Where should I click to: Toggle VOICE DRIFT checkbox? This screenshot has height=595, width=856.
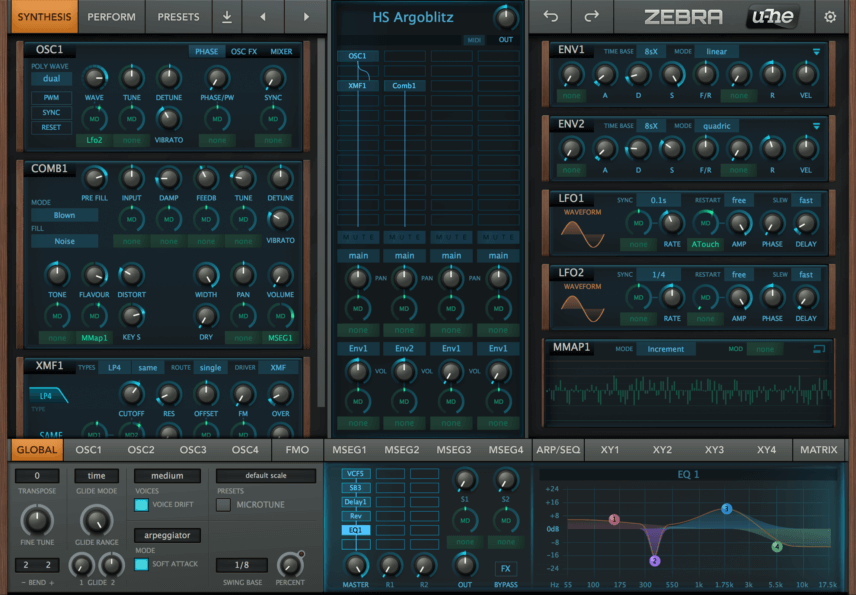coord(141,505)
